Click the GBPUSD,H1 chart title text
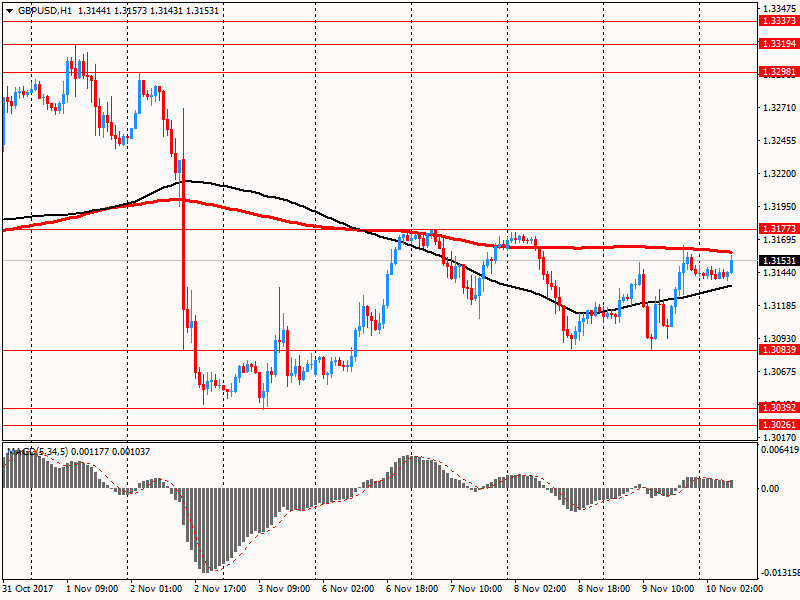The height and width of the screenshot is (600, 800). coord(45,11)
